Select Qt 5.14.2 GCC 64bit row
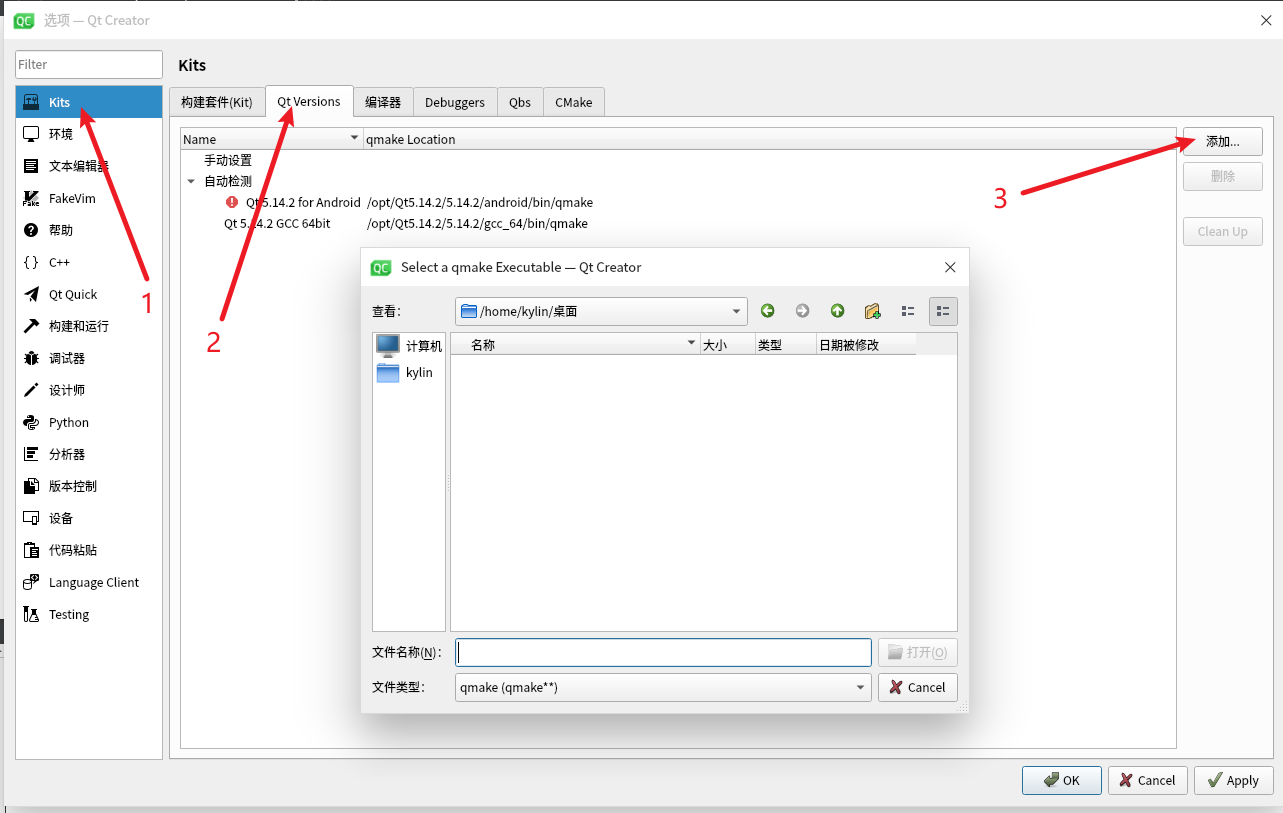Viewport: 1283px width, 813px height. click(x=678, y=223)
